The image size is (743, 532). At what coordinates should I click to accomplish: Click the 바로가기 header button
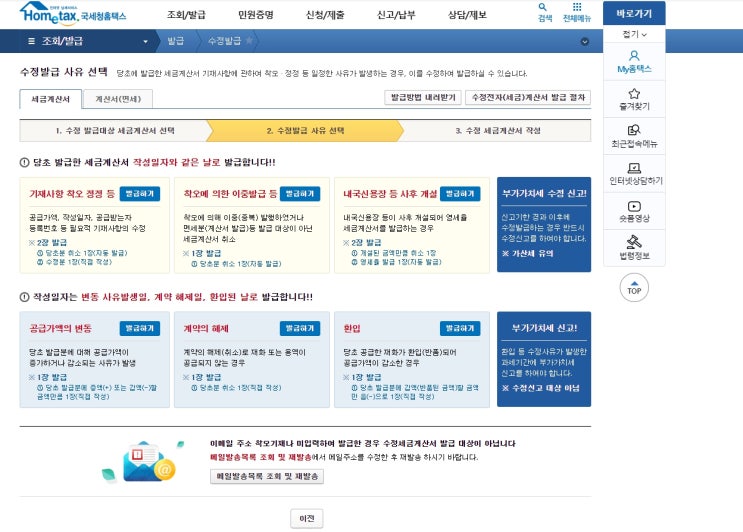tap(634, 13)
